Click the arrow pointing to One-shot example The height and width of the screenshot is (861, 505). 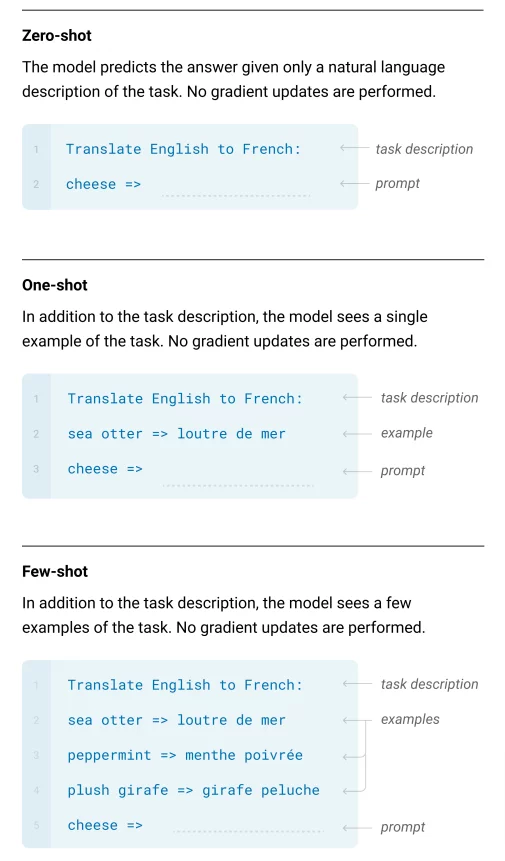click(x=357, y=434)
